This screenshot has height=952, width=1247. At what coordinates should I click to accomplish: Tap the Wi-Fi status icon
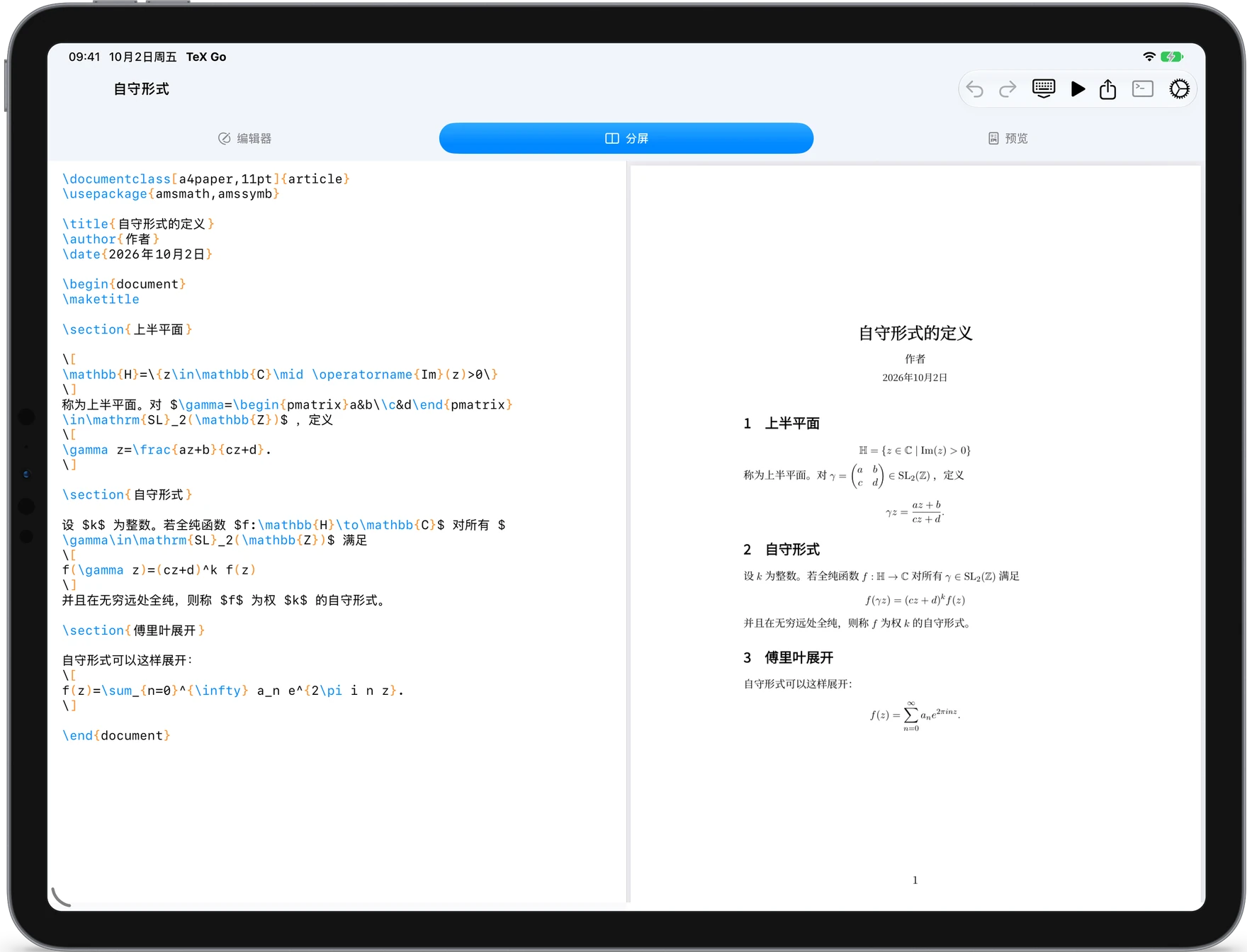click(1149, 57)
